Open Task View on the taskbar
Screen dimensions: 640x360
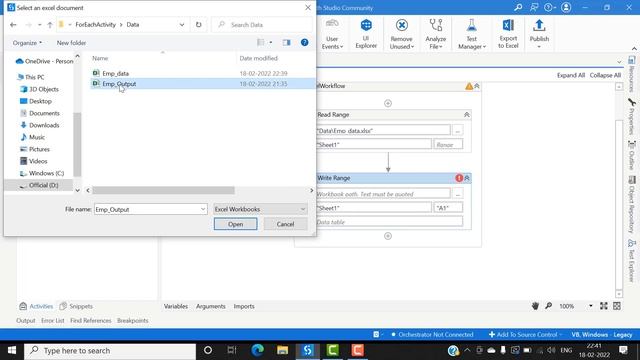(x=232, y=350)
